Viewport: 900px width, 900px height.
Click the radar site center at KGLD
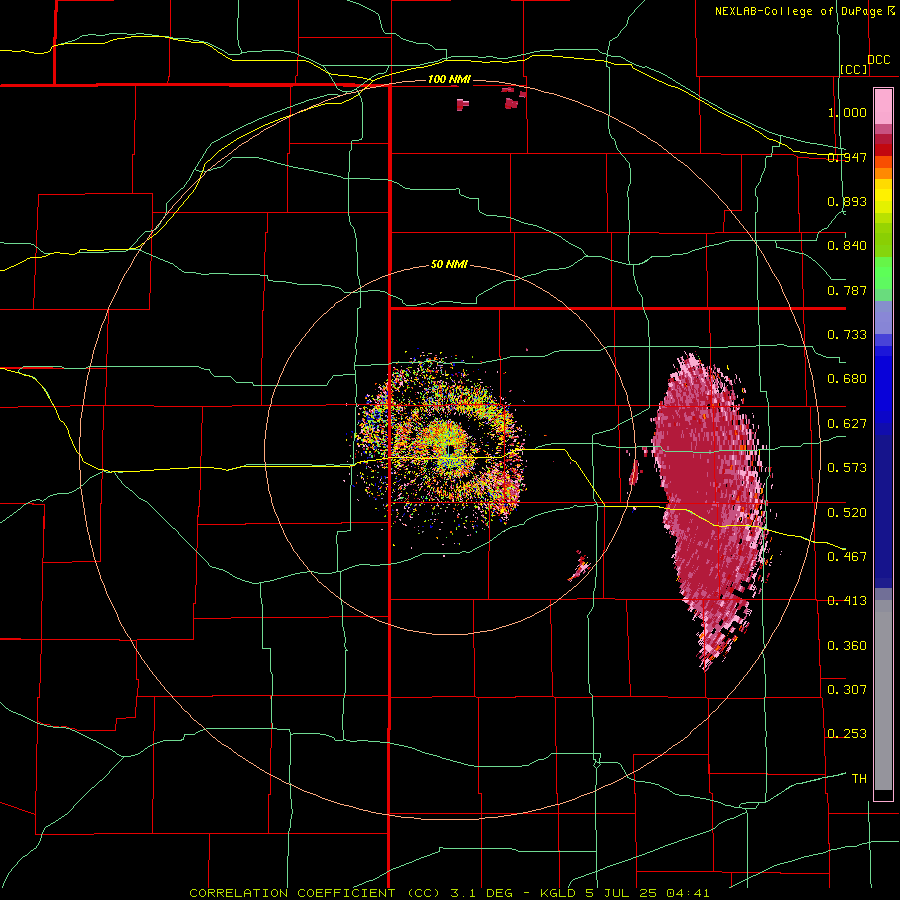[451, 449]
